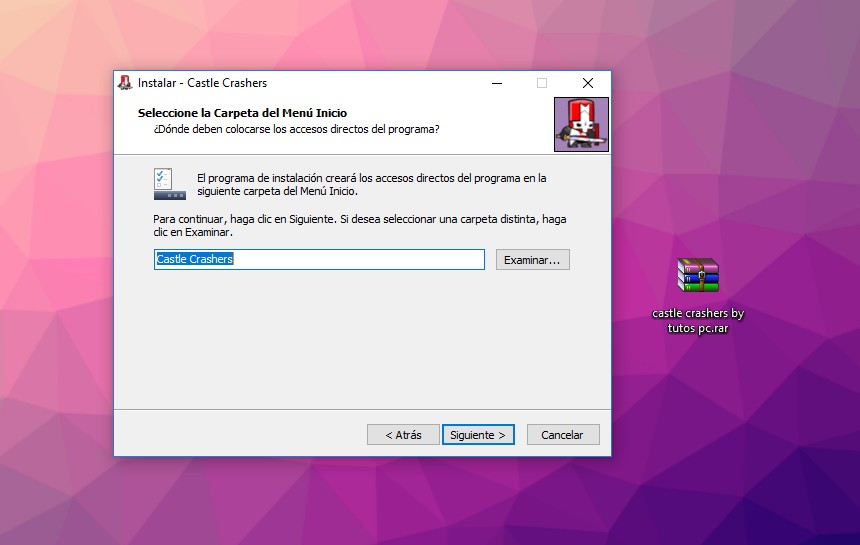
Task: Minimize the Castle Crashers installer window
Action: [496, 83]
